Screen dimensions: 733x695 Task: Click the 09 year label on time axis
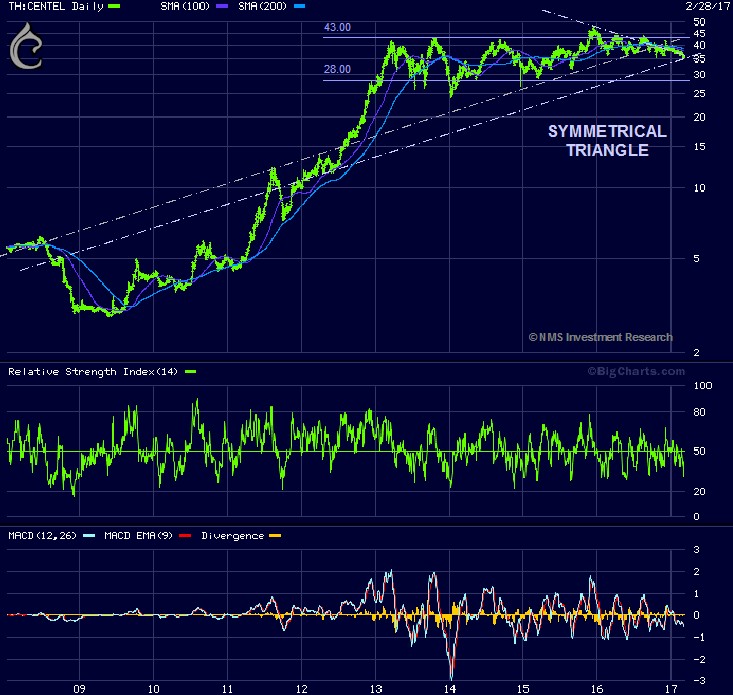pos(79,688)
